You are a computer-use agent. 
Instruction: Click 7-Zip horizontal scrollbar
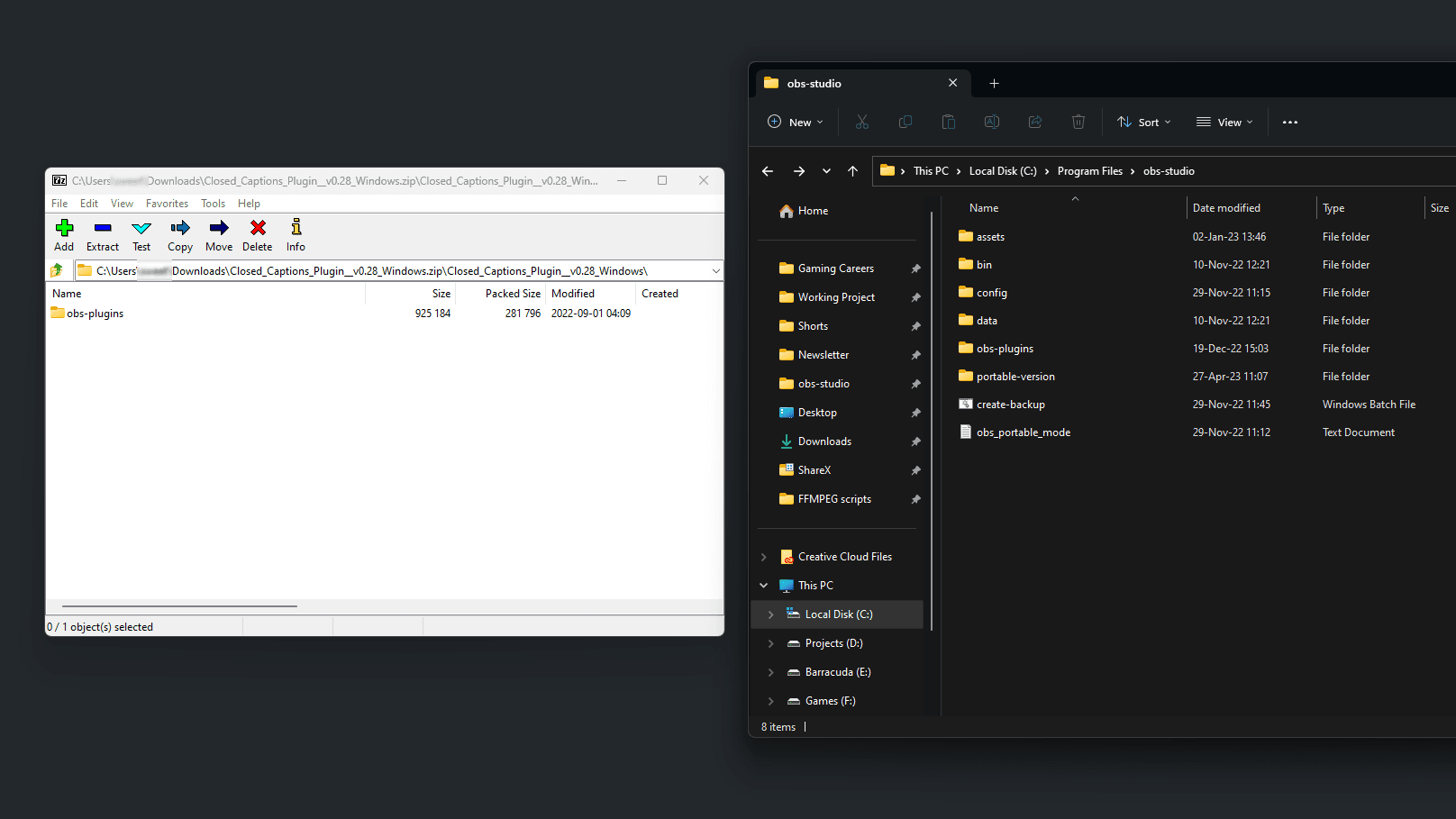(x=180, y=606)
